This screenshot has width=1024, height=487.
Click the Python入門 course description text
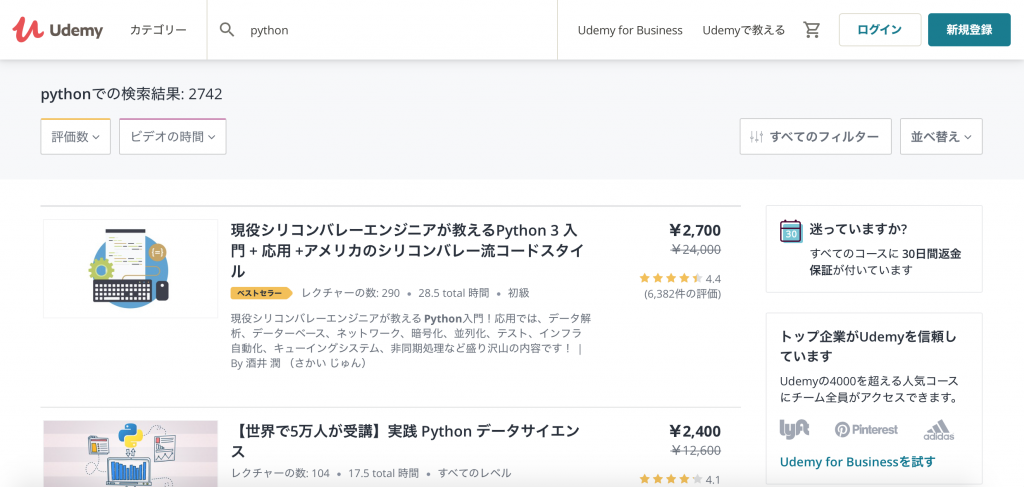[x=411, y=341]
